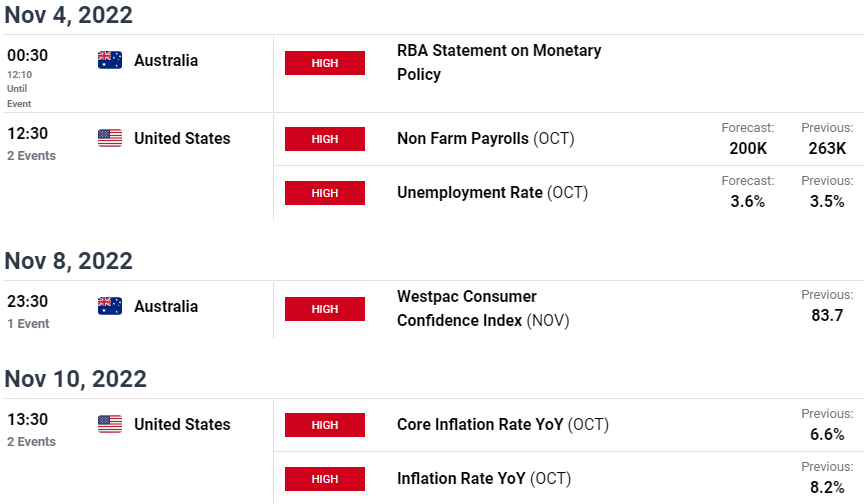This screenshot has width=864, height=504.
Task: Click HIGH badge beside Non Farm Payrolls
Action: tap(325, 139)
